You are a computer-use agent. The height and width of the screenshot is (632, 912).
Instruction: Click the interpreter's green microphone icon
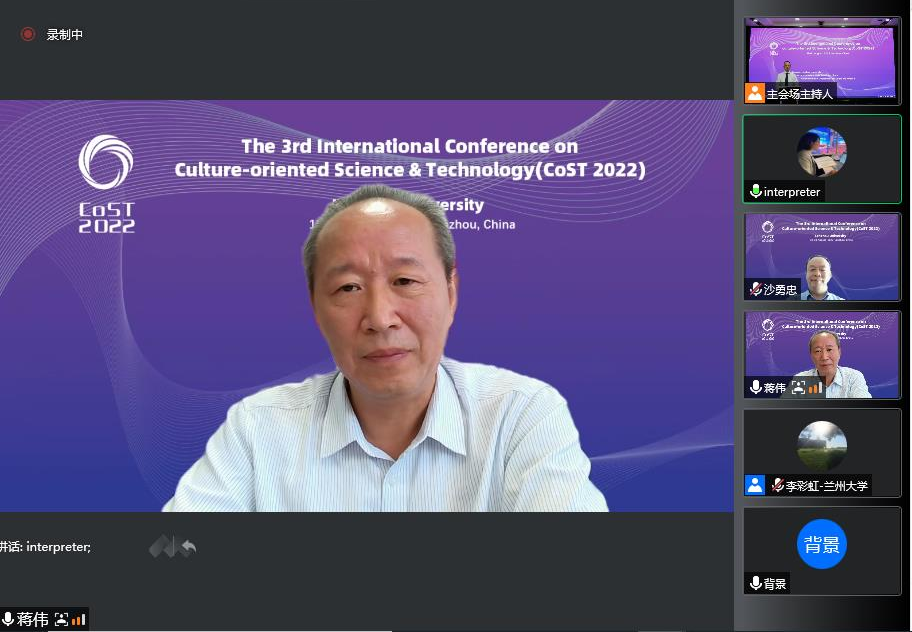[756, 191]
